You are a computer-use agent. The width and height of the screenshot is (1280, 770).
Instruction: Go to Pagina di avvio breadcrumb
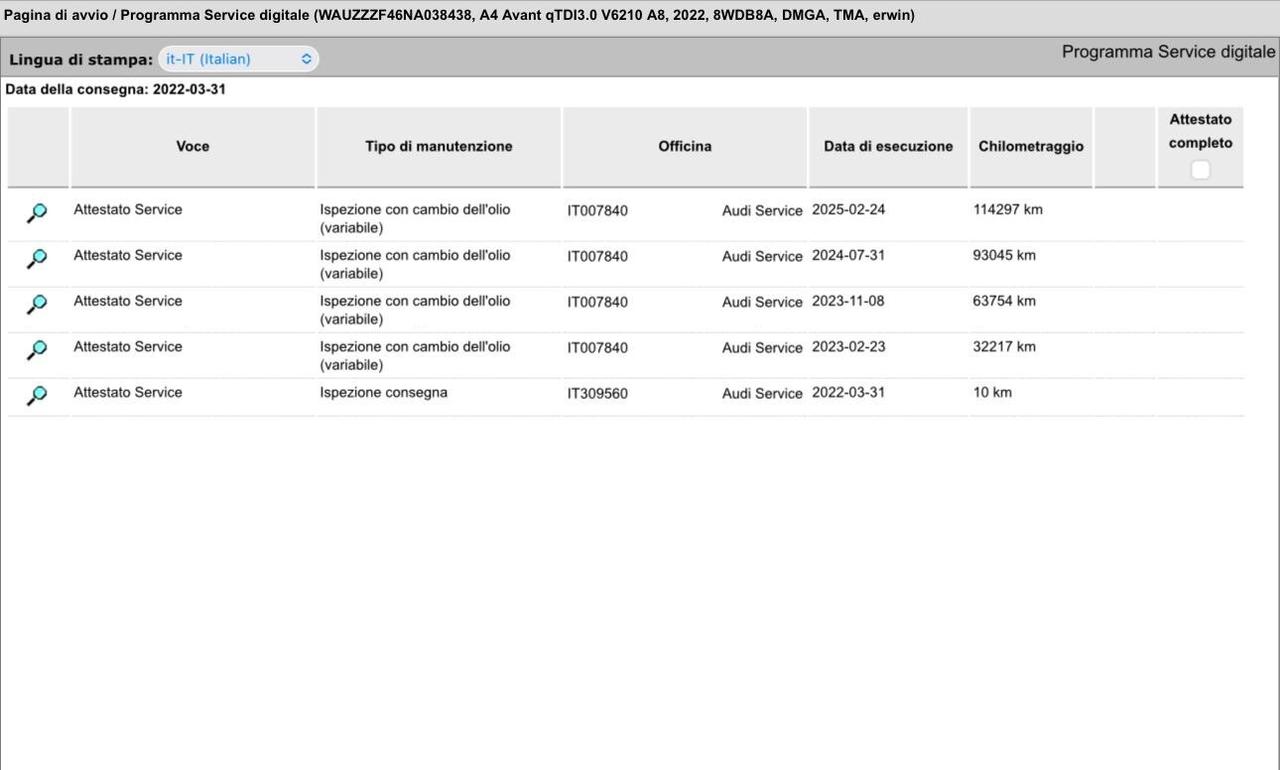tap(55, 16)
